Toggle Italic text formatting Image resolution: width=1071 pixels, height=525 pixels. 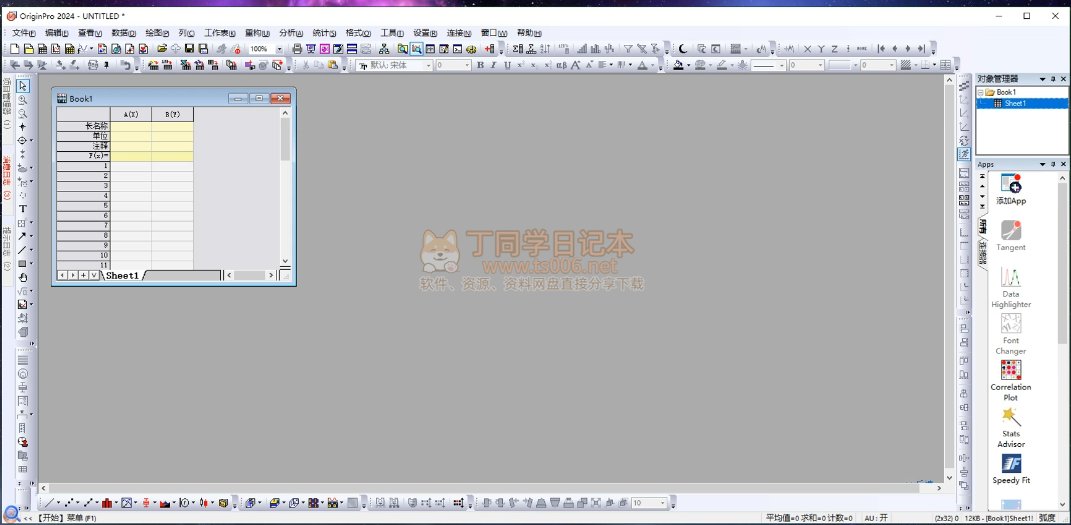[x=493, y=65]
